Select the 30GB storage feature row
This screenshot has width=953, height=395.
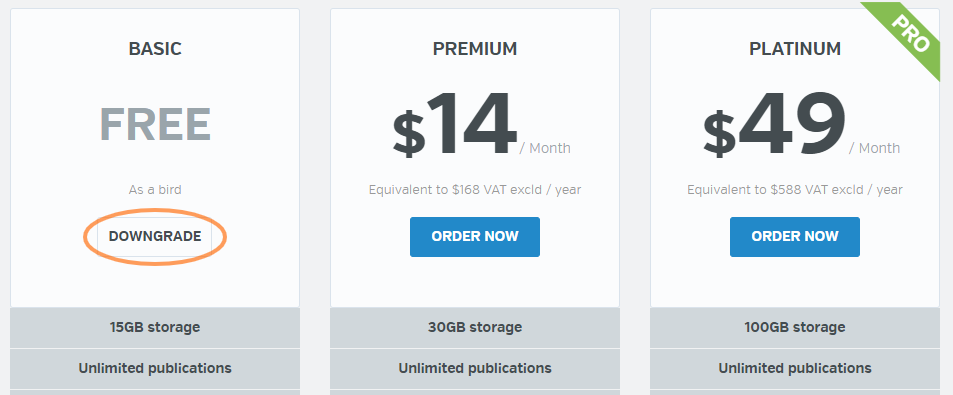point(475,328)
